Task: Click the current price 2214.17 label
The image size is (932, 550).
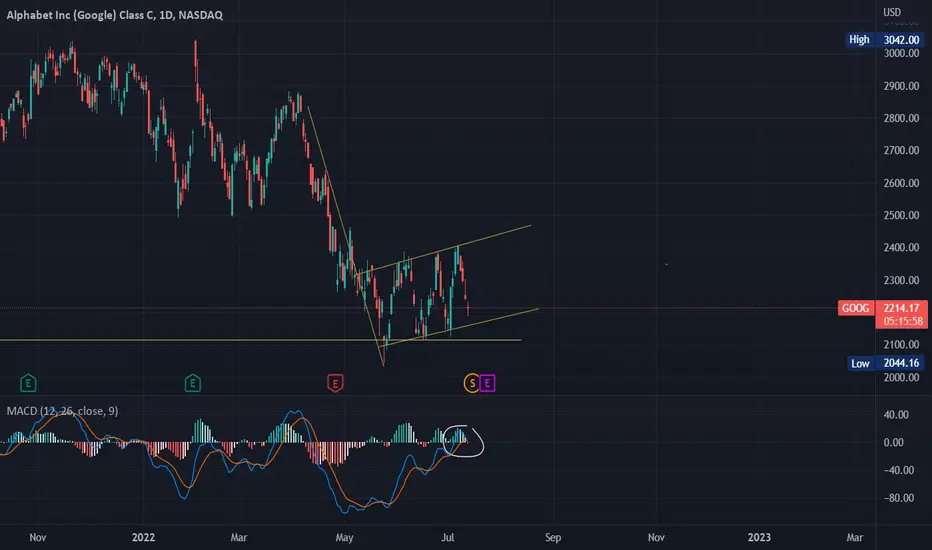Action: [901, 308]
